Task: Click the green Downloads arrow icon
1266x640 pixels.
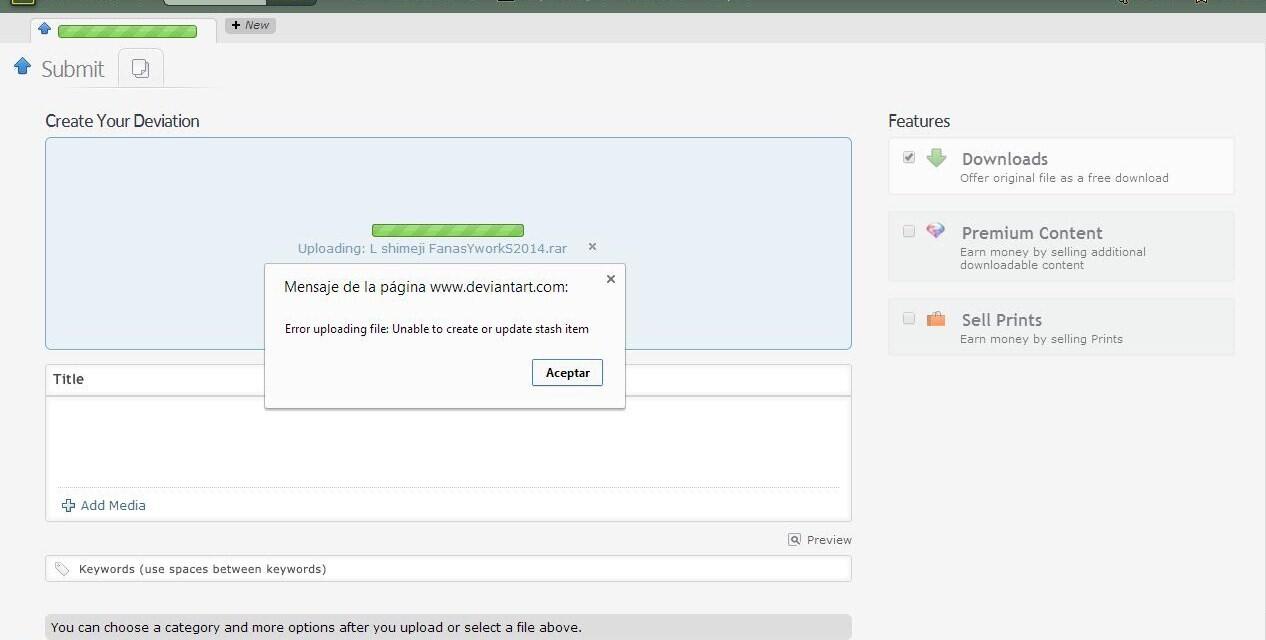Action: [936, 157]
